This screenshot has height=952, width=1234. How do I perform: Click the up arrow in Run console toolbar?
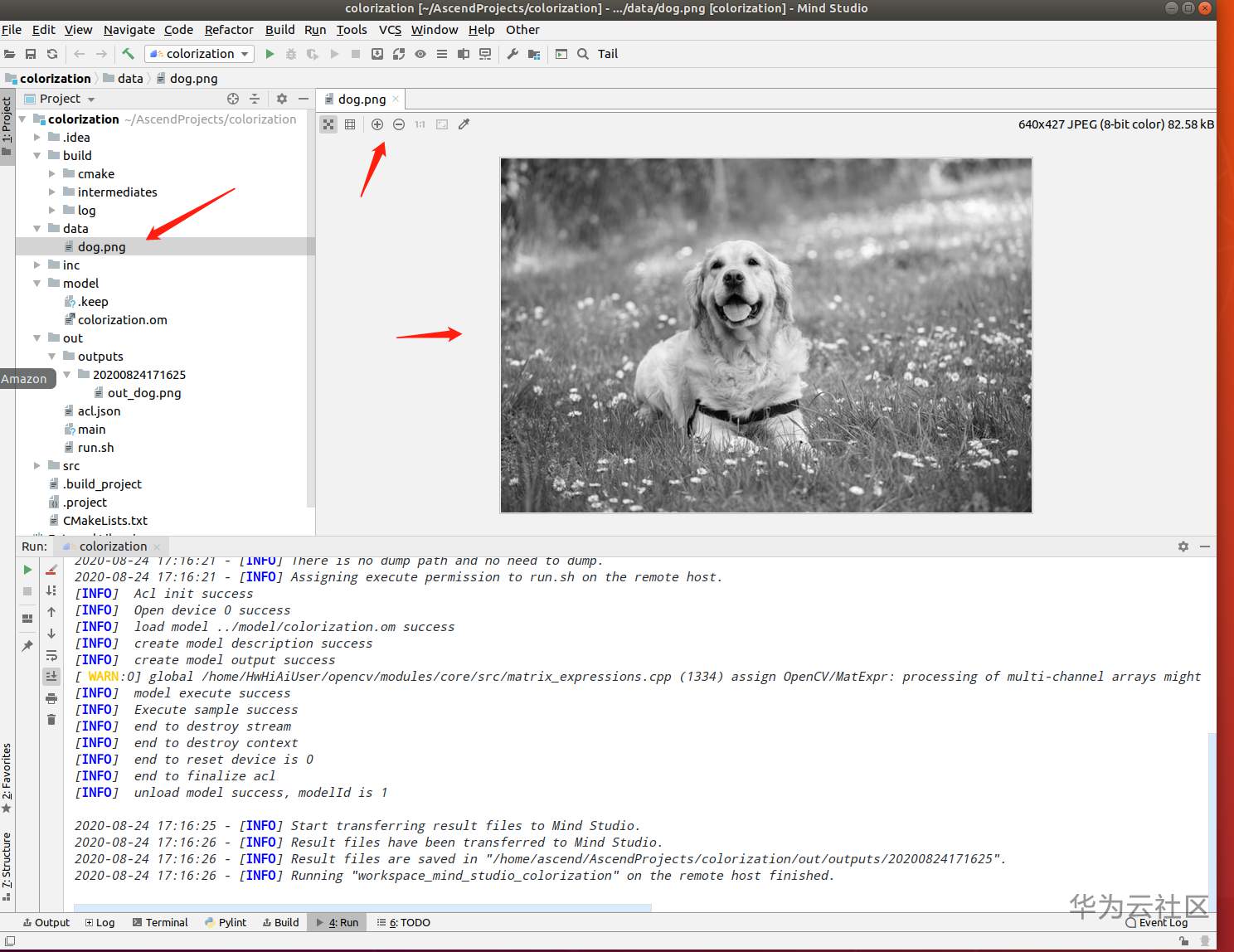[51, 612]
